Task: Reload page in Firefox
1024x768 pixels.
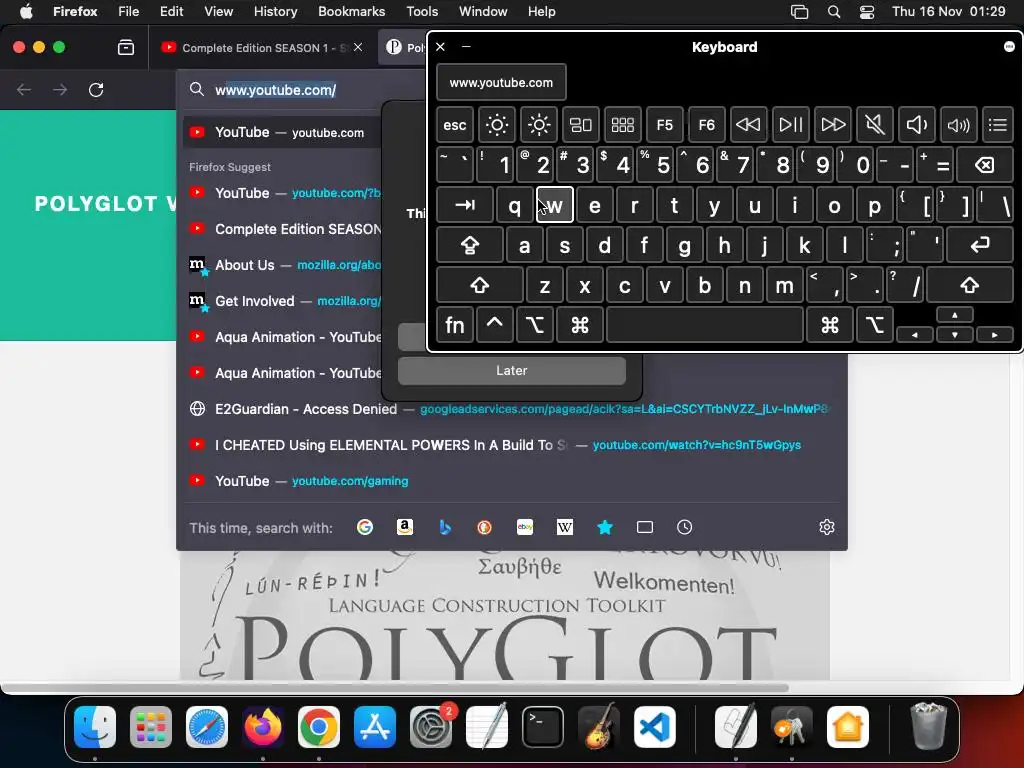Action: (x=96, y=89)
